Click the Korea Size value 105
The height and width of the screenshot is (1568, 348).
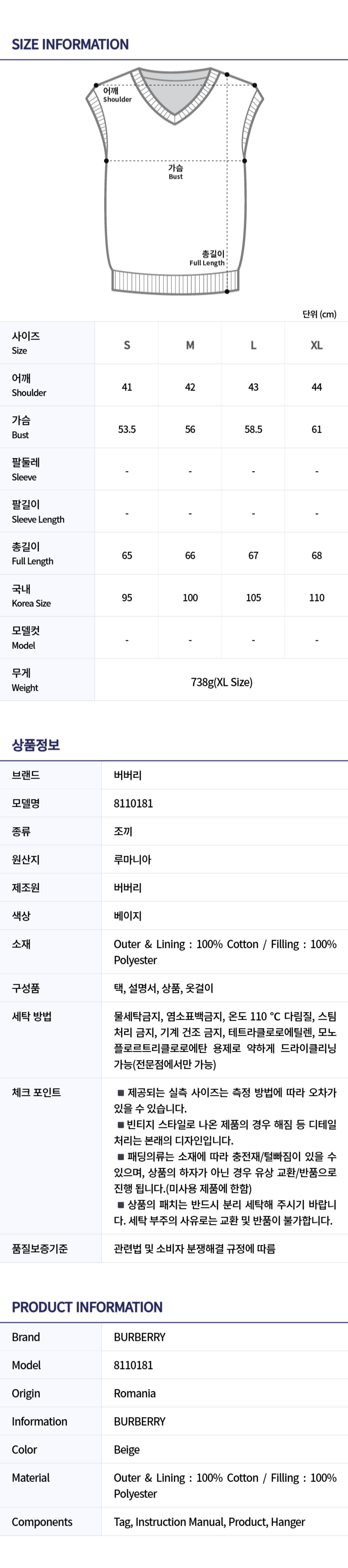point(253,598)
